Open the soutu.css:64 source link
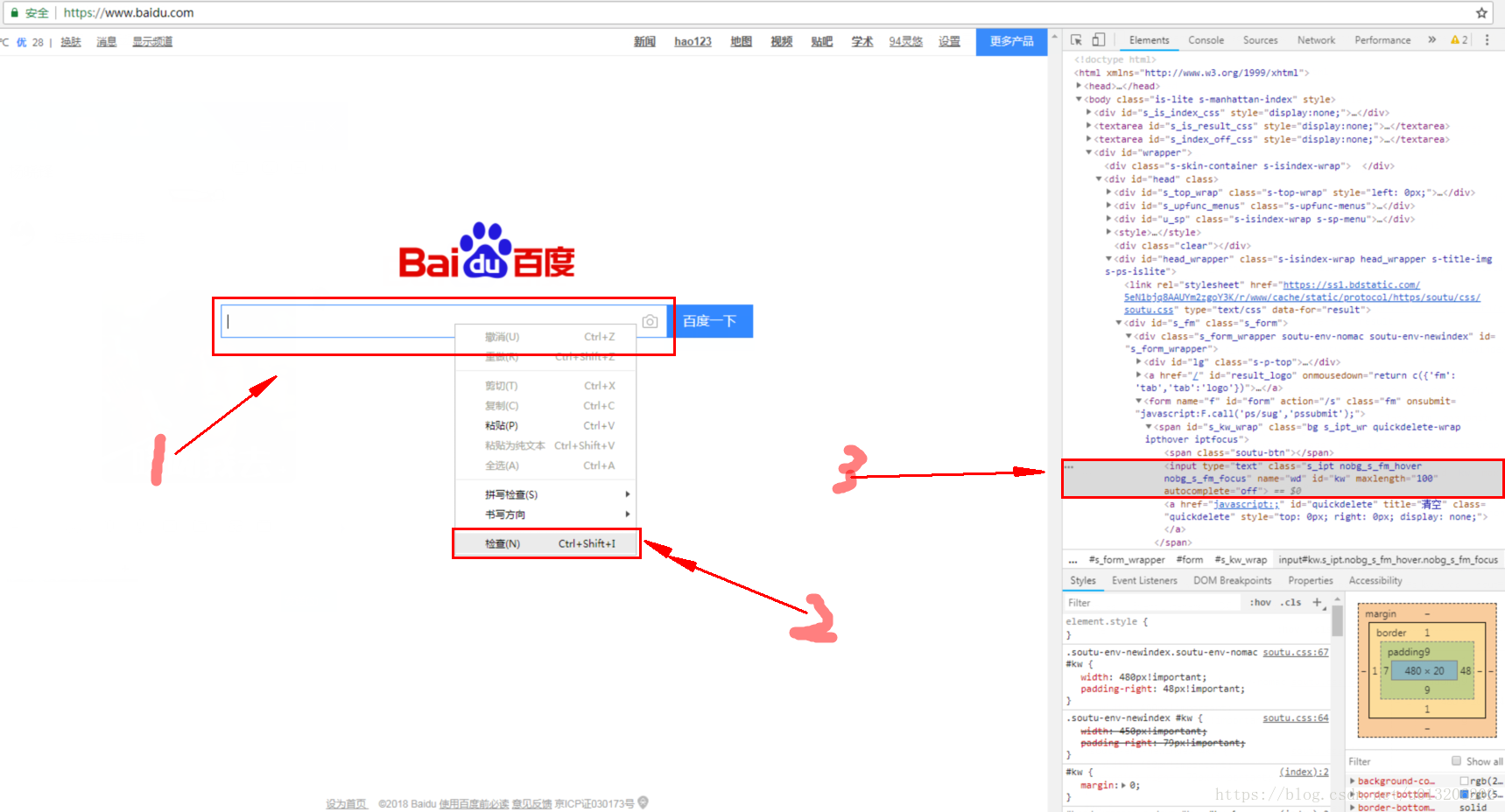 click(1295, 717)
